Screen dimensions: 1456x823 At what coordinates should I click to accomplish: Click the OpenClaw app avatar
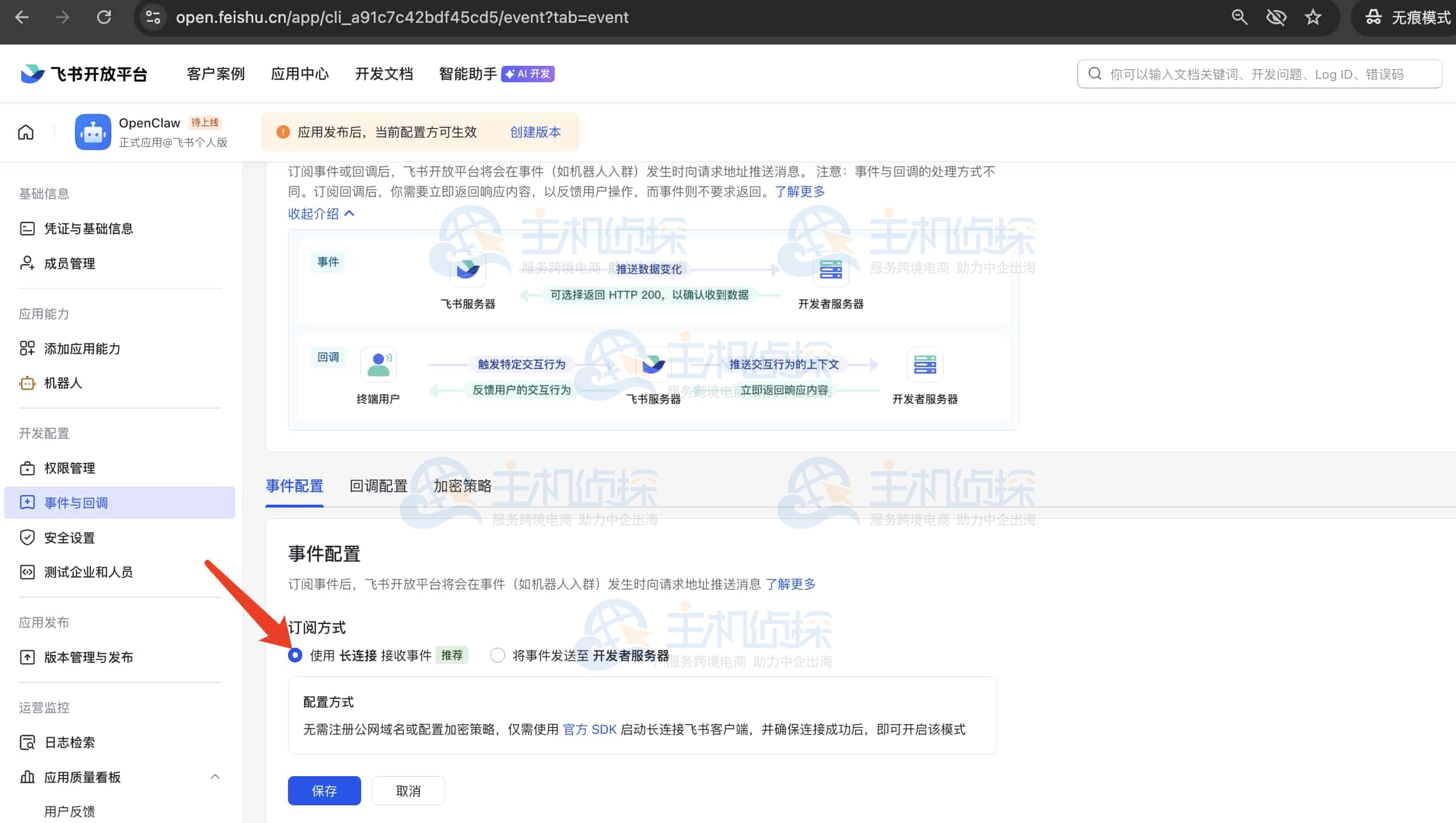(93, 131)
